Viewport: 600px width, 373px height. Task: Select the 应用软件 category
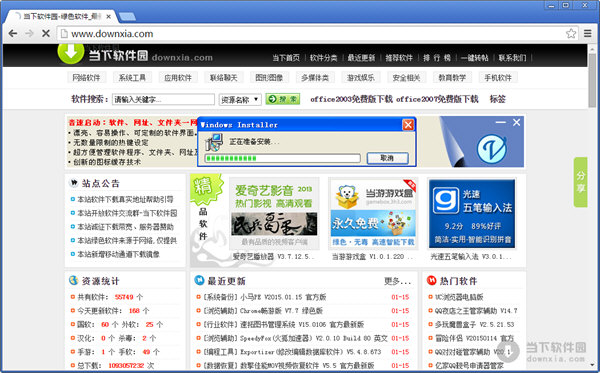pyautogui.click(x=178, y=78)
